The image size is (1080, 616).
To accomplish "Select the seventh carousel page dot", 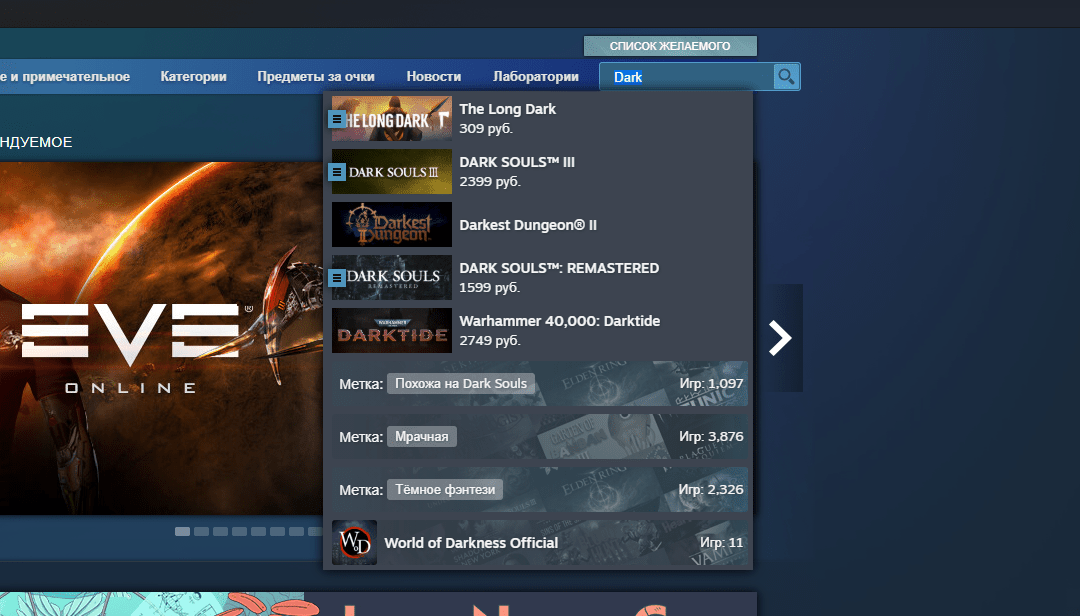I will click(296, 531).
